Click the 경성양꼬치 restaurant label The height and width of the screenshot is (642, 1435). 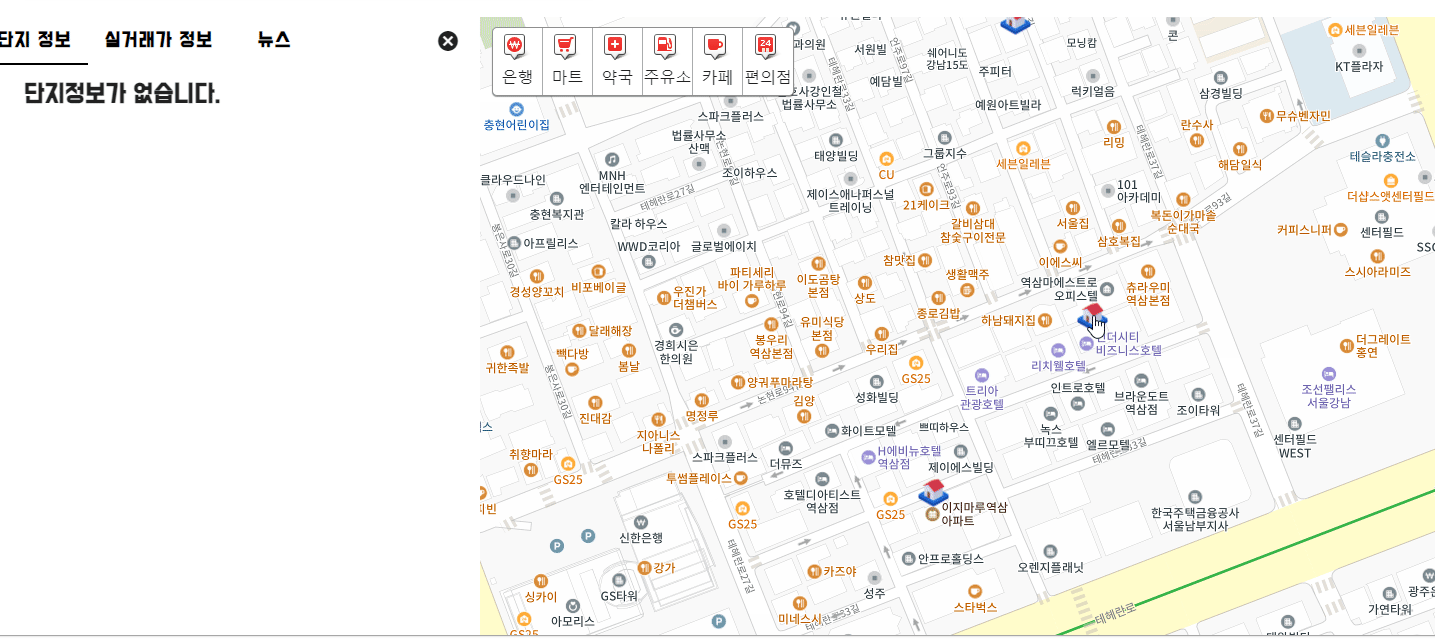[537, 292]
